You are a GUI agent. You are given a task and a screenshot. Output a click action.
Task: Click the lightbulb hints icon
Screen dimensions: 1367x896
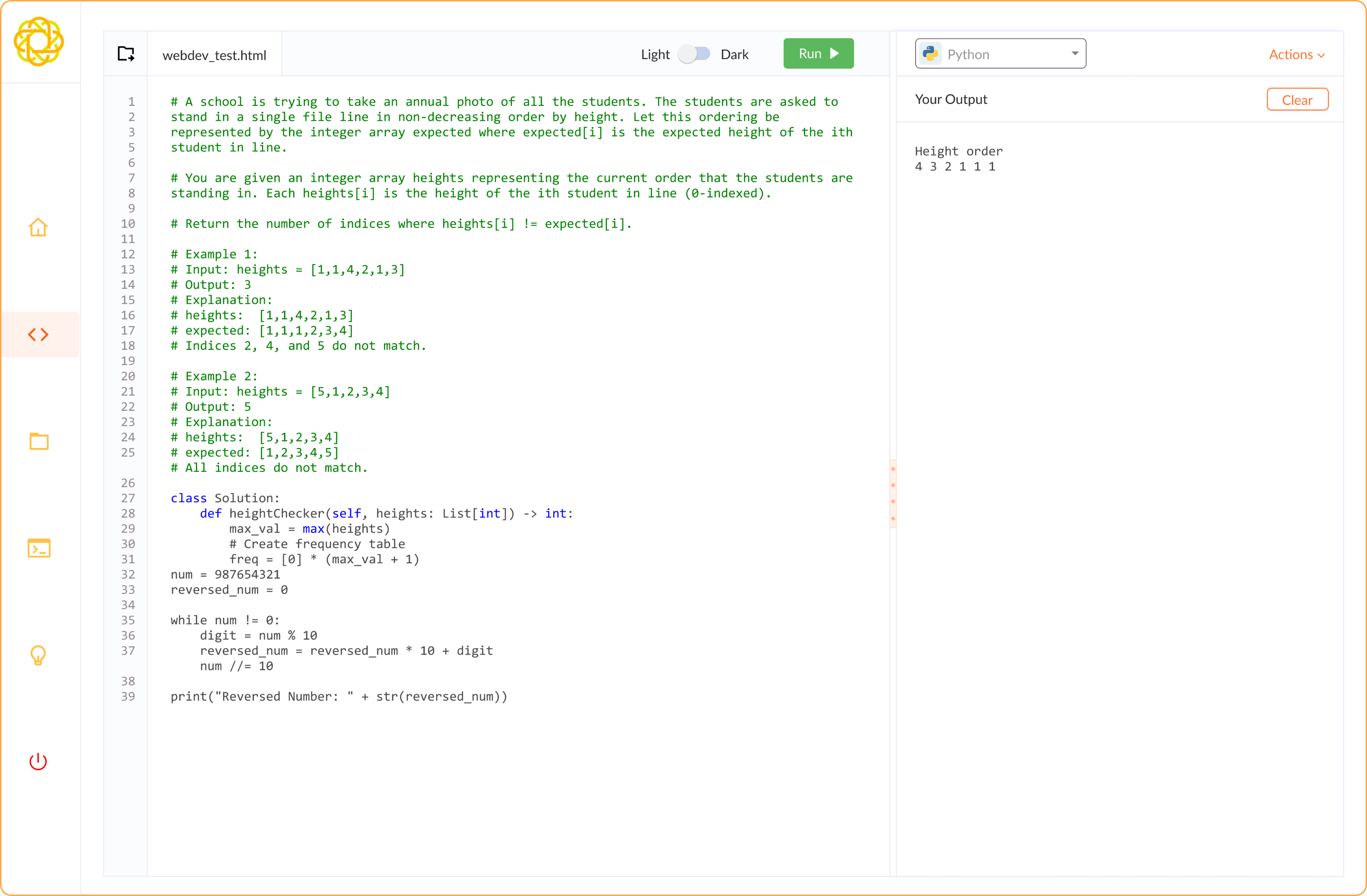pos(39,655)
